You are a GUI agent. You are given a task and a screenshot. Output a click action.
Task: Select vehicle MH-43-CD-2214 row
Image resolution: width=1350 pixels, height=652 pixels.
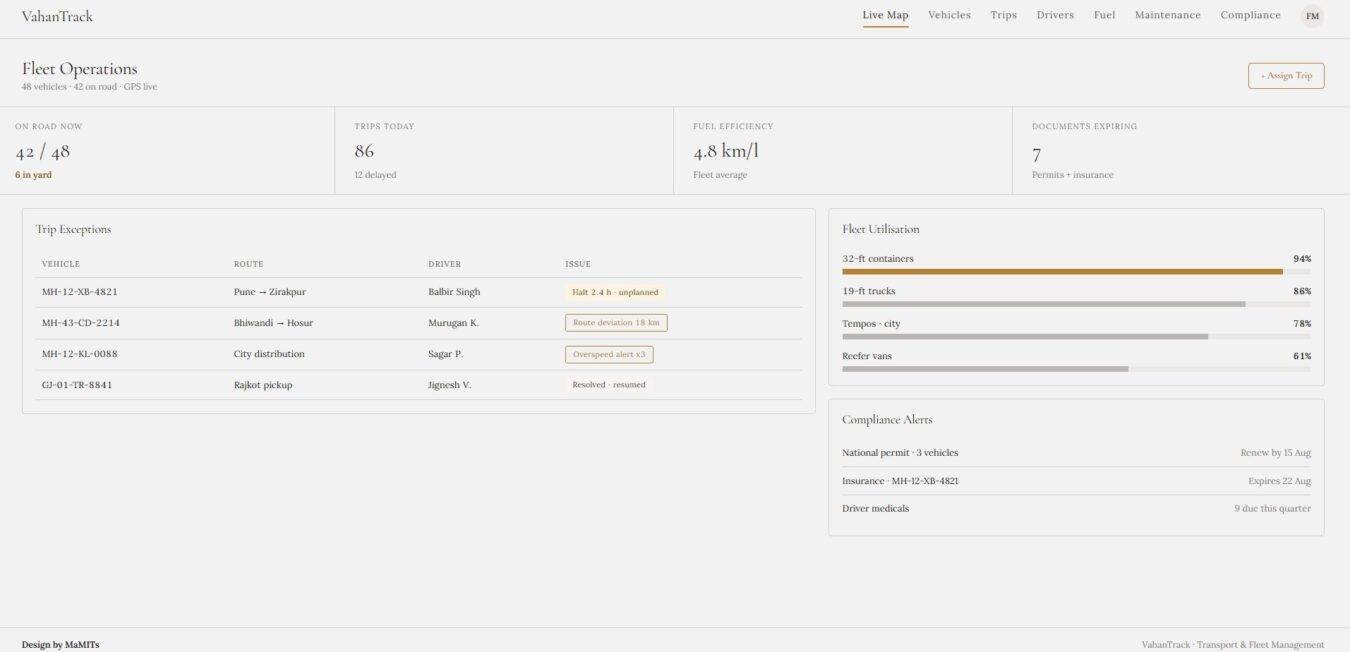pos(419,323)
